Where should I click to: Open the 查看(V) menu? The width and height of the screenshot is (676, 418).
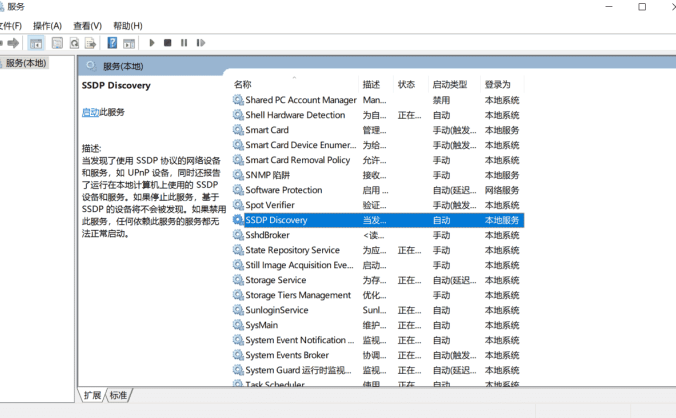pyautogui.click(x=88, y=26)
